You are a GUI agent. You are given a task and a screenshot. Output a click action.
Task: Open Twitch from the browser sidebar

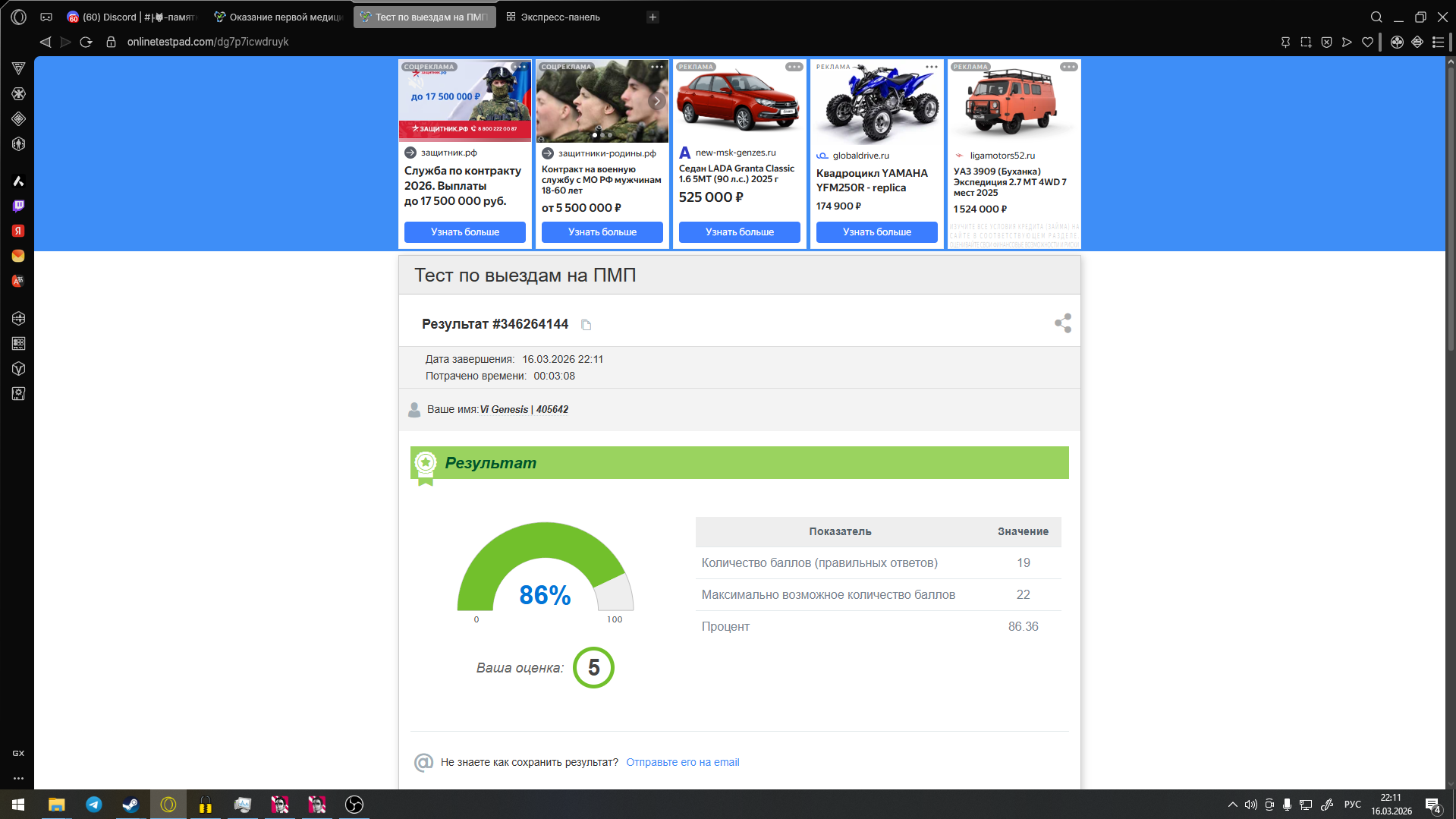[18, 206]
